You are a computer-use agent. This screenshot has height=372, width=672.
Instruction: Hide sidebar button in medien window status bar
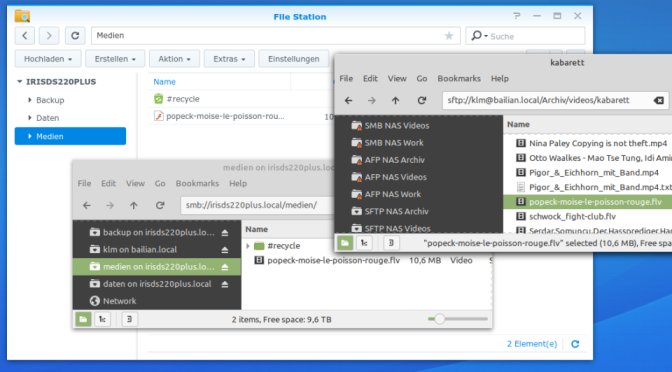point(129,319)
